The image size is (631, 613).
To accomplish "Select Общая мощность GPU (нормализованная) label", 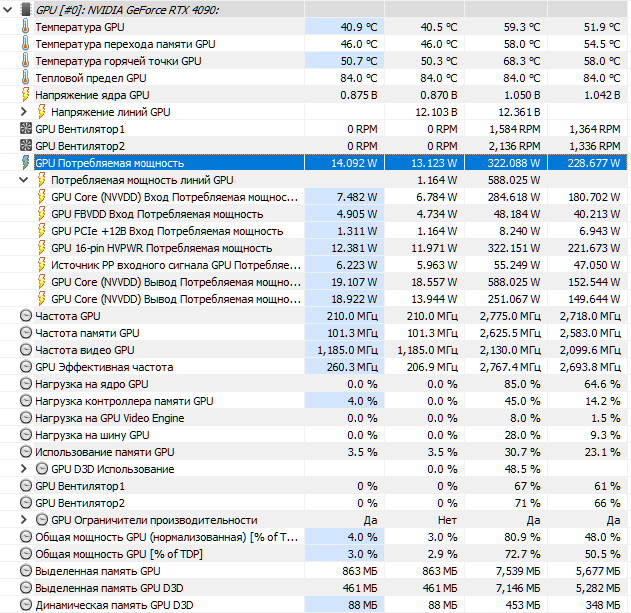I will (x=166, y=537).
